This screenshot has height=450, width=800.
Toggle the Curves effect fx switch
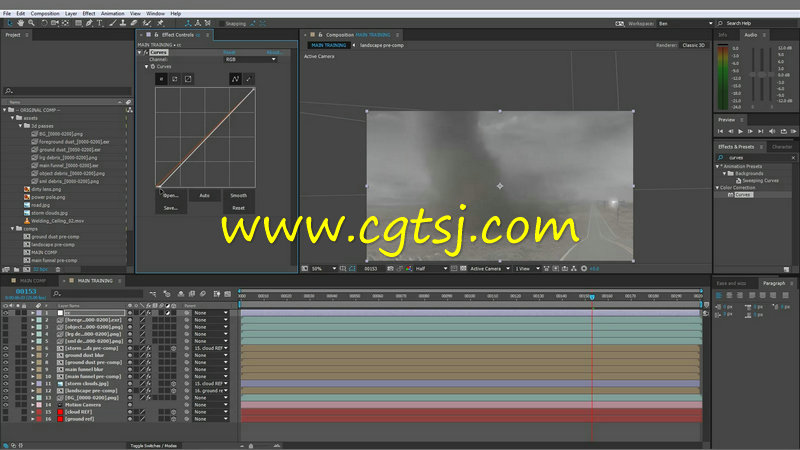[x=146, y=52]
